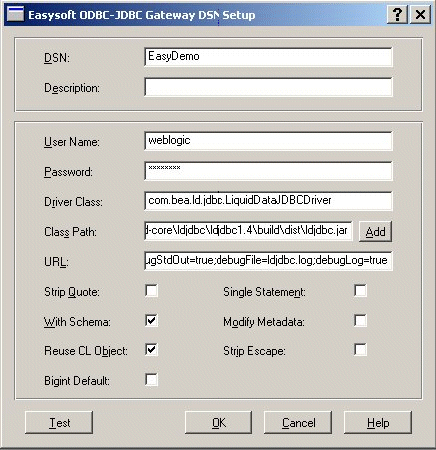Click the URL field
This screenshot has height=450, width=436.
coord(268,261)
